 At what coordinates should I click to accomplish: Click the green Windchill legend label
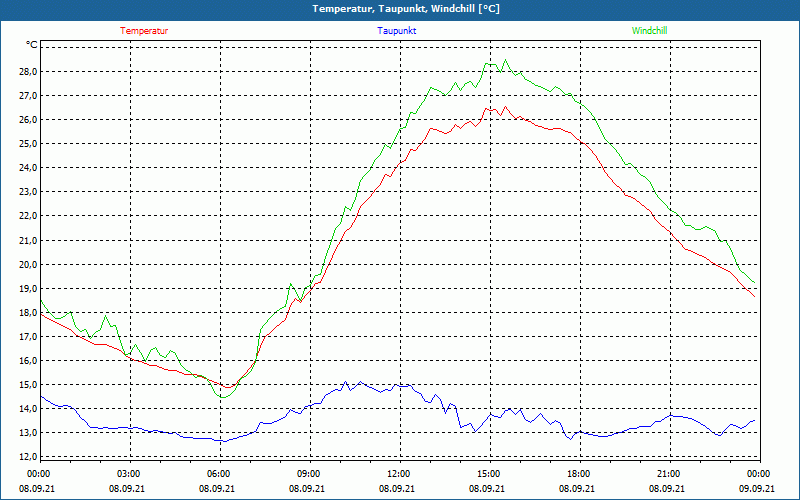[x=650, y=31]
